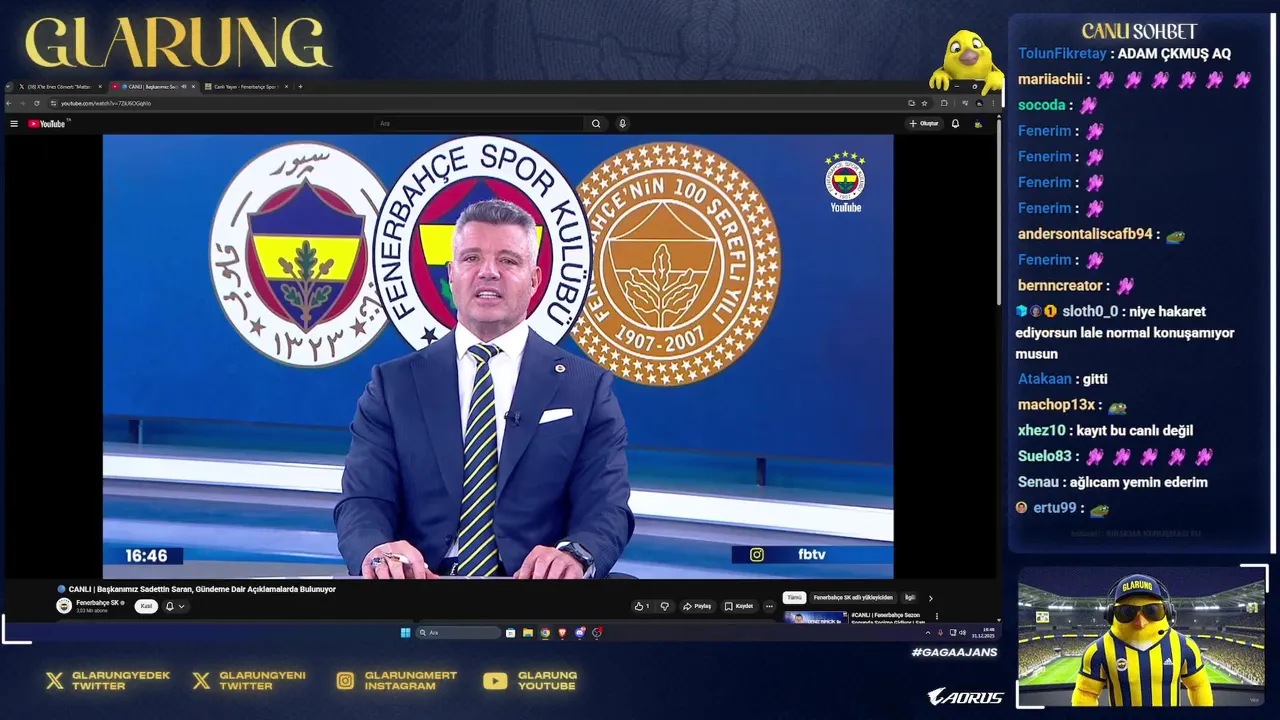Dislike the video with thumbs down
The image size is (1280, 720).
pyautogui.click(x=664, y=606)
